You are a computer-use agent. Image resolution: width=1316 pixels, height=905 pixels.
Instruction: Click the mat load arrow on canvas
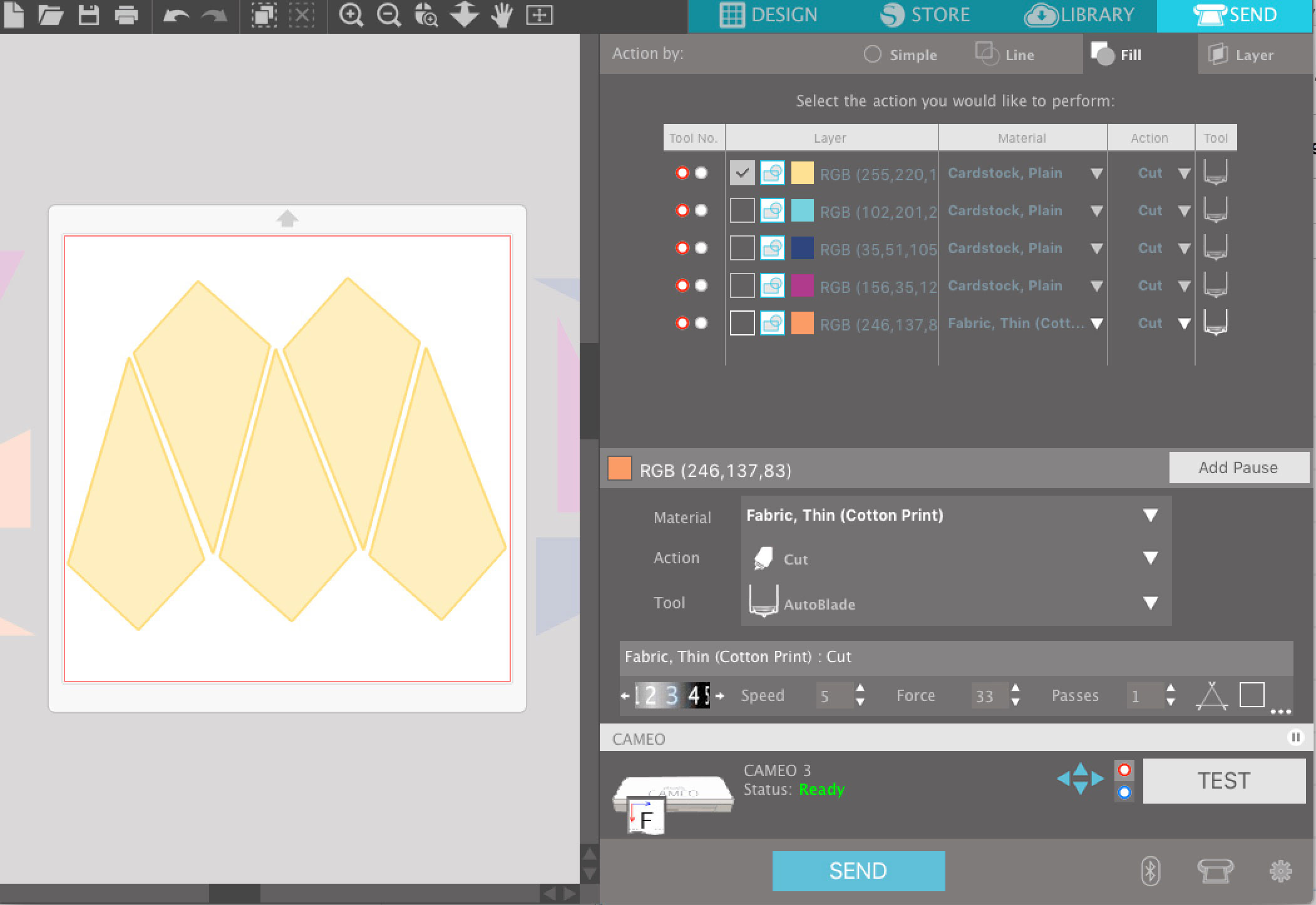coord(287,218)
